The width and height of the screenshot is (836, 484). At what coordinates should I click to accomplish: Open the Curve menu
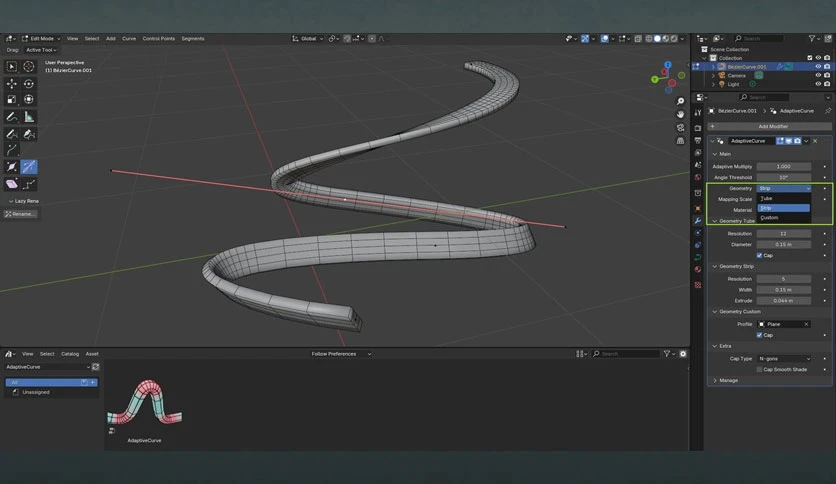pyautogui.click(x=129, y=38)
